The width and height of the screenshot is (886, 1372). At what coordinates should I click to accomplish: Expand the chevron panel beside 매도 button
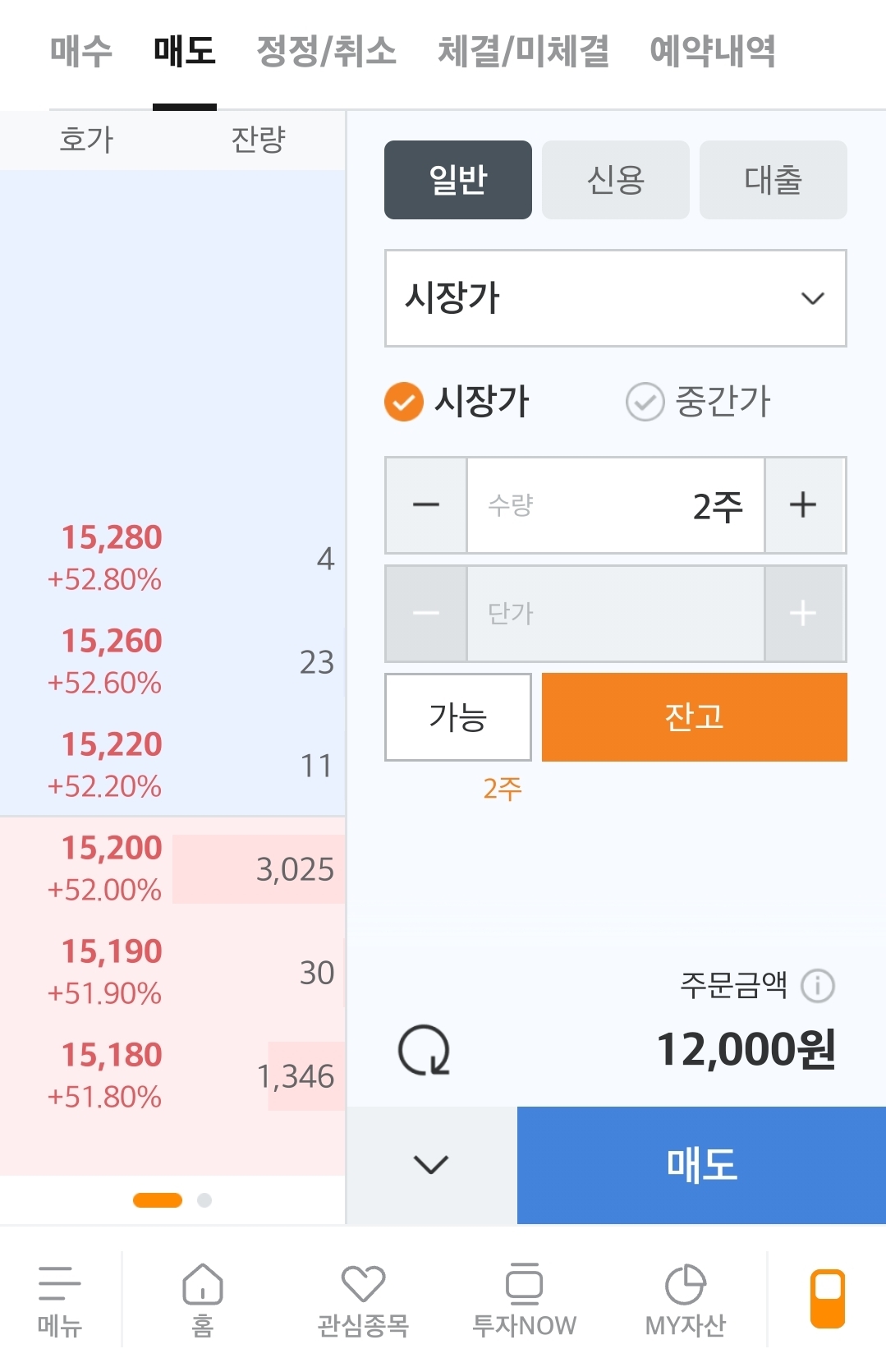431,1164
